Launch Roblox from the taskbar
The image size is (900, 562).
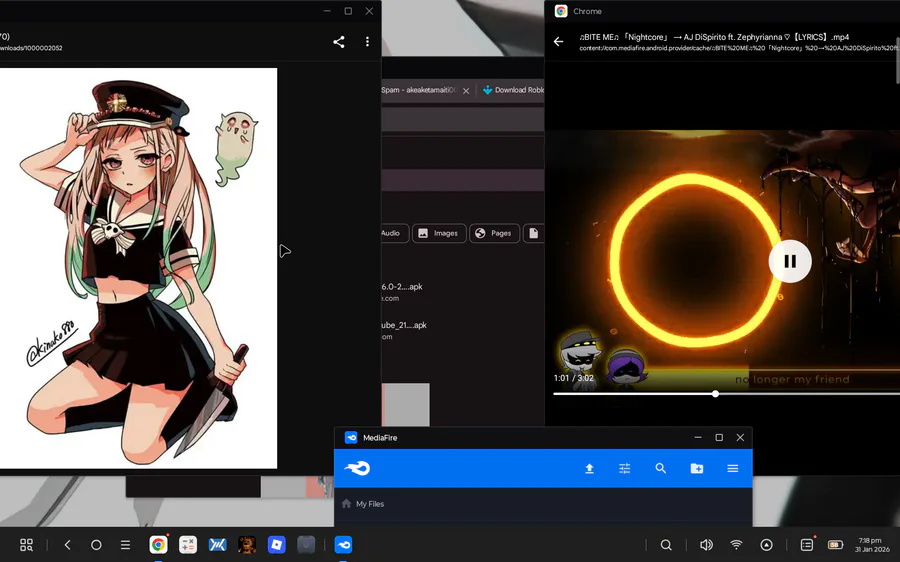[277, 545]
